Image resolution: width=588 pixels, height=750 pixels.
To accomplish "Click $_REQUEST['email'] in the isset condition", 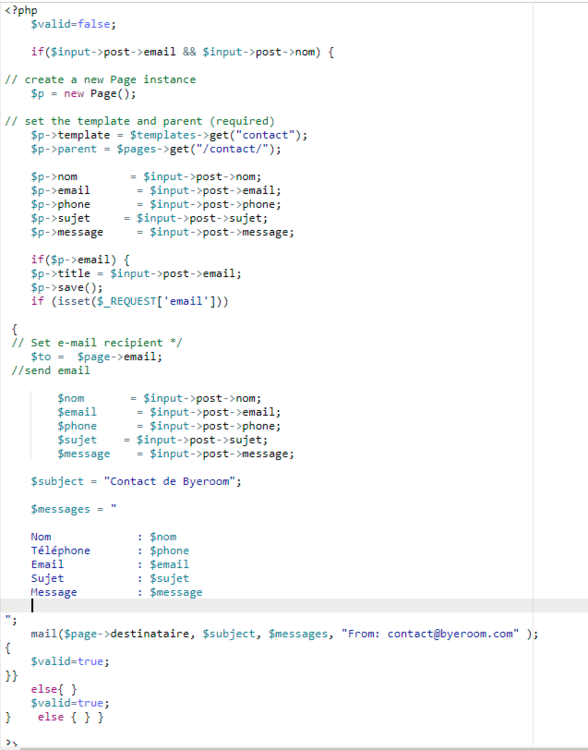I will (156, 301).
